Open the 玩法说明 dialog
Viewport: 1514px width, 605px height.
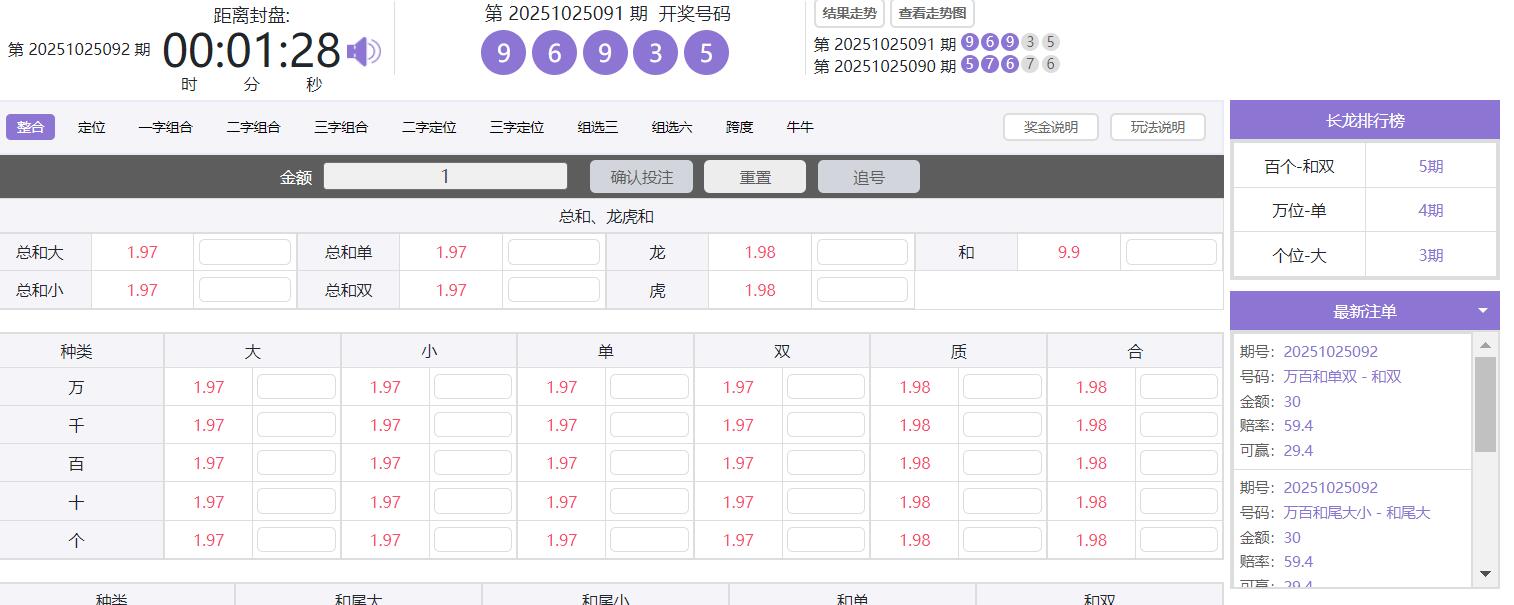[x=1157, y=127]
